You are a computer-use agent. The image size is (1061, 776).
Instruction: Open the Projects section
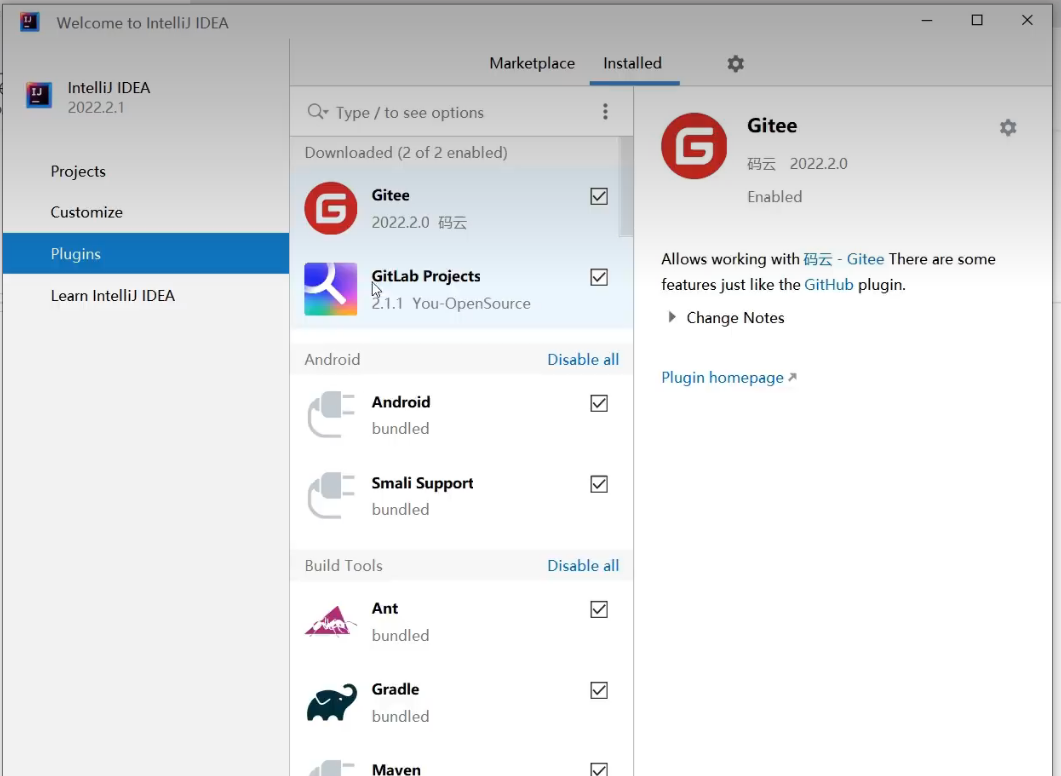point(78,171)
